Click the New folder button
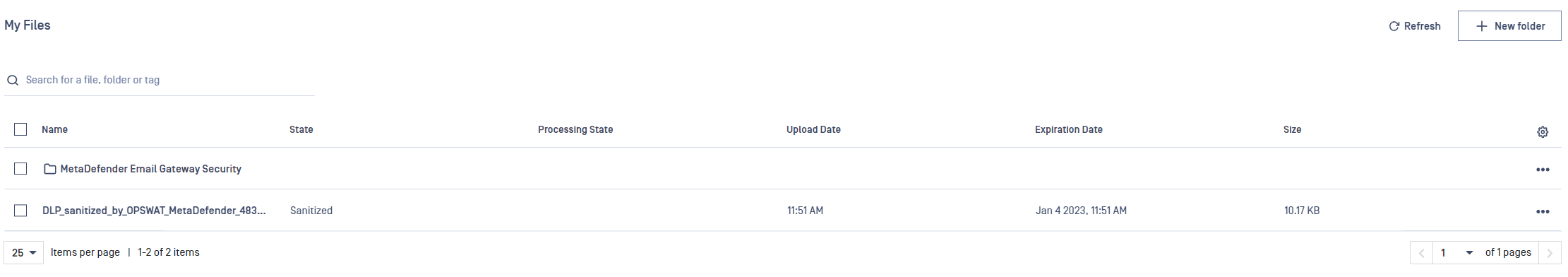The height and width of the screenshot is (277, 1568). [1509, 26]
